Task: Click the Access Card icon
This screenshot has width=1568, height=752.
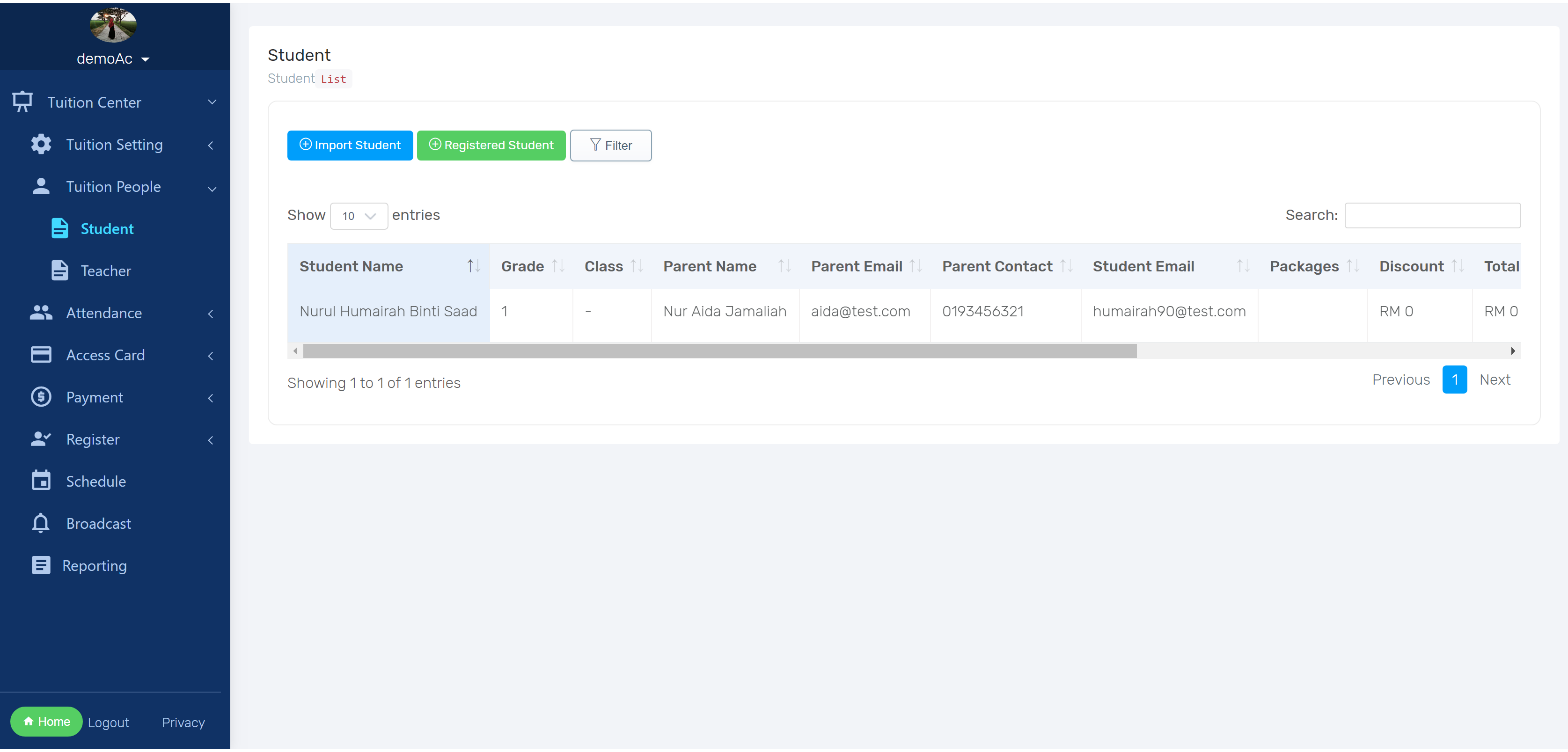Action: pyautogui.click(x=41, y=355)
